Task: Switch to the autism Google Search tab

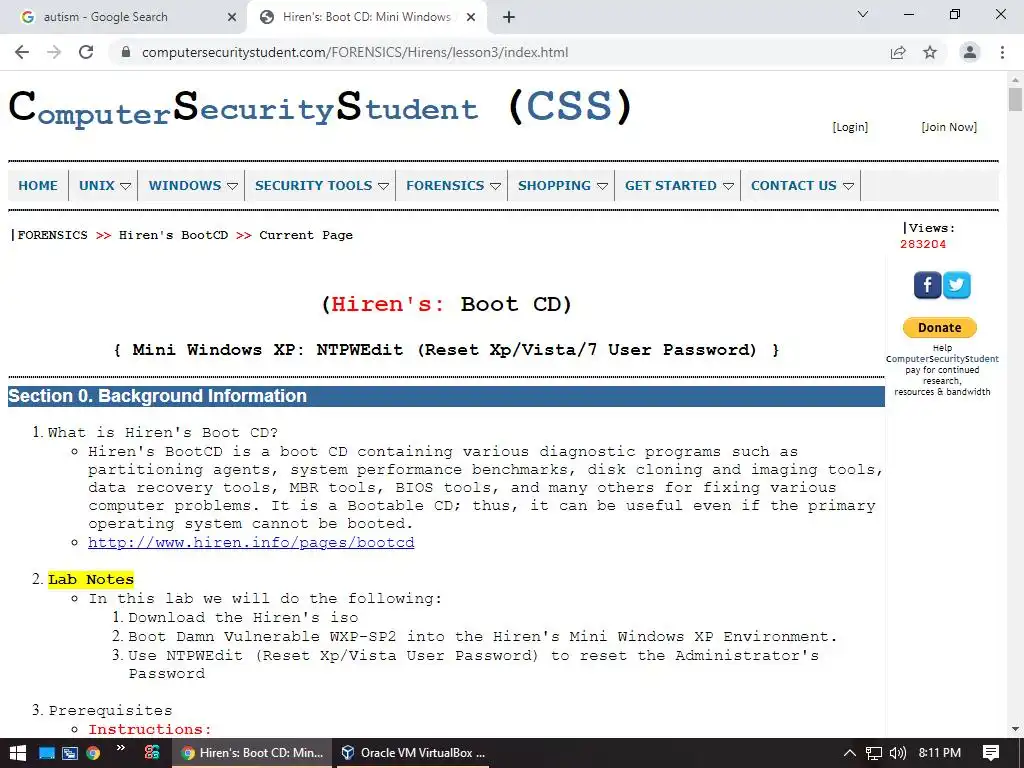Action: coord(124,17)
